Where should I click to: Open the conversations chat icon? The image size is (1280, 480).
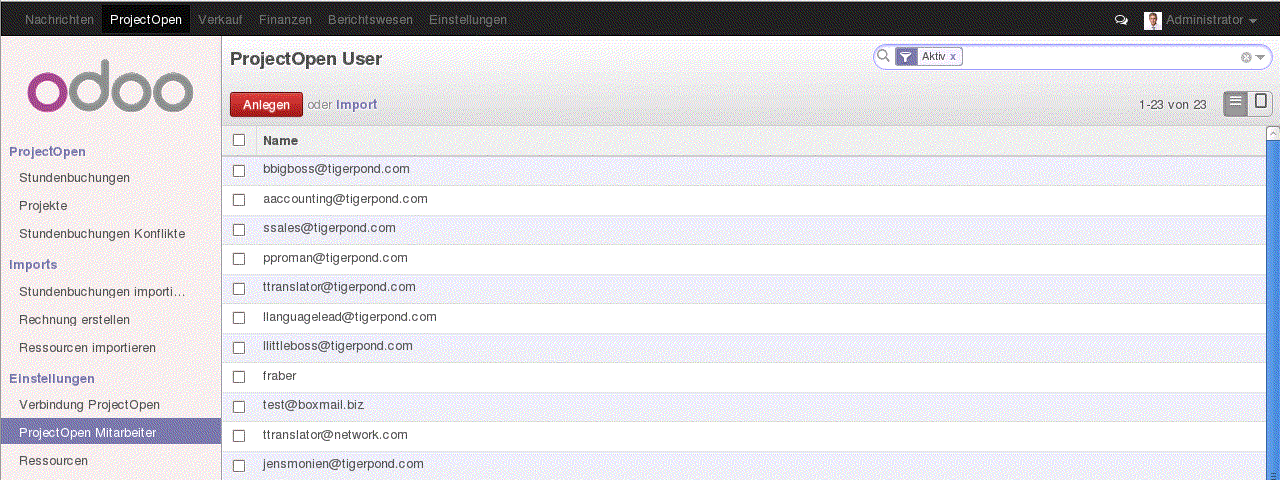(x=1121, y=20)
